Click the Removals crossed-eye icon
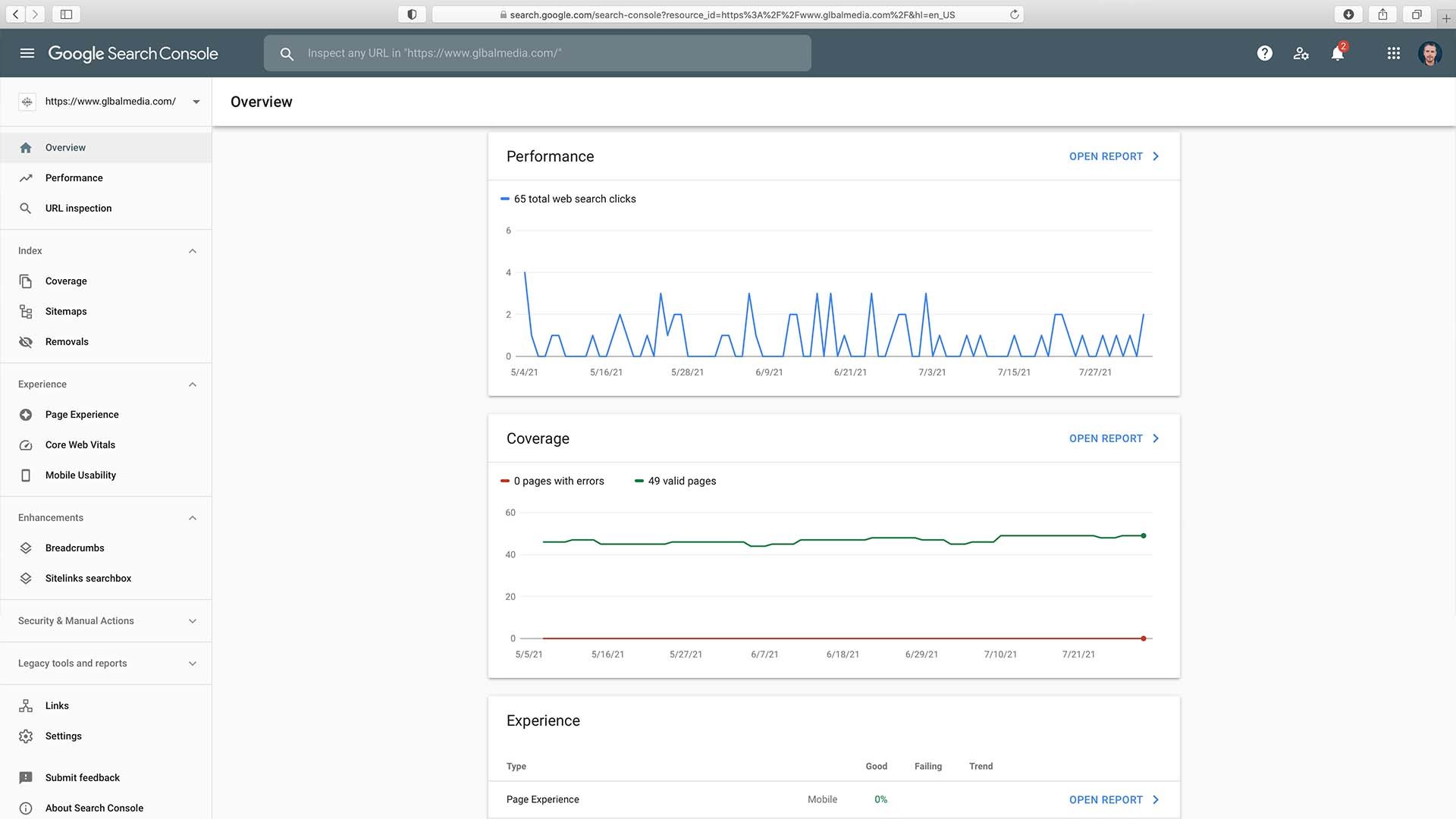This screenshot has height=819, width=1456. pos(26,342)
